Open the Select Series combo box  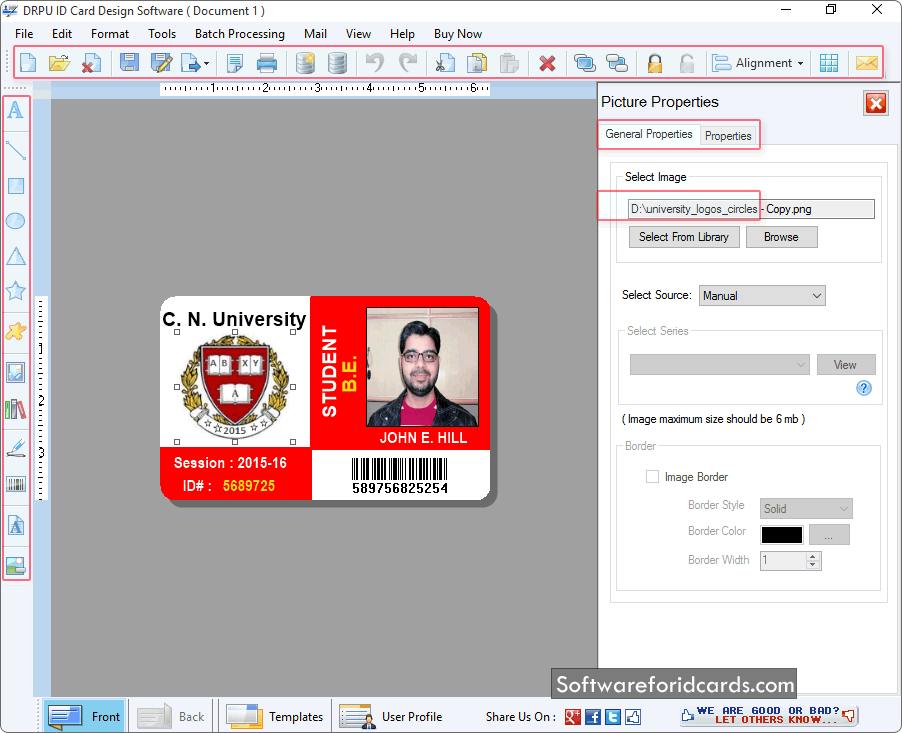tap(720, 365)
